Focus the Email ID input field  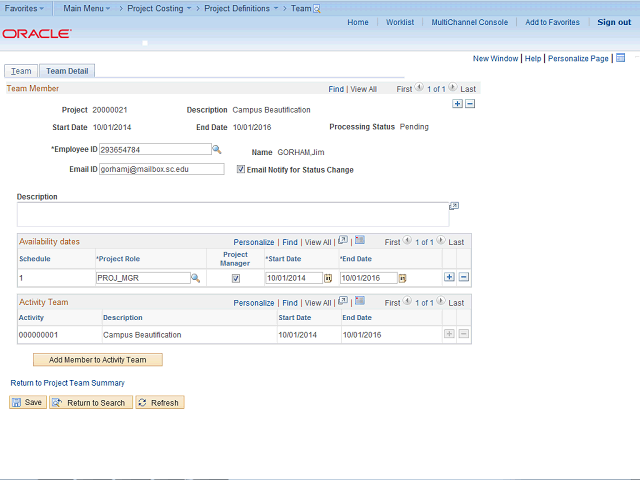pos(162,169)
